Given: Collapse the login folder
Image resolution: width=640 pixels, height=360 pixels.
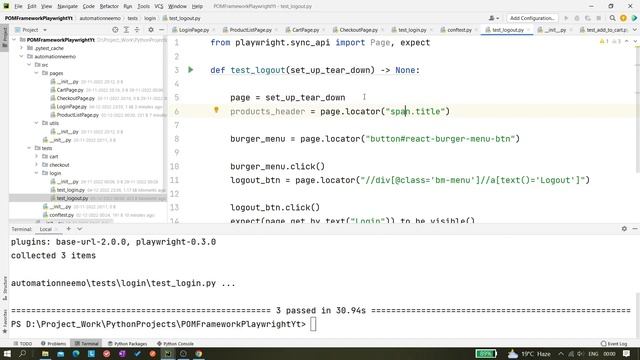Looking at the screenshot, I should point(36,173).
